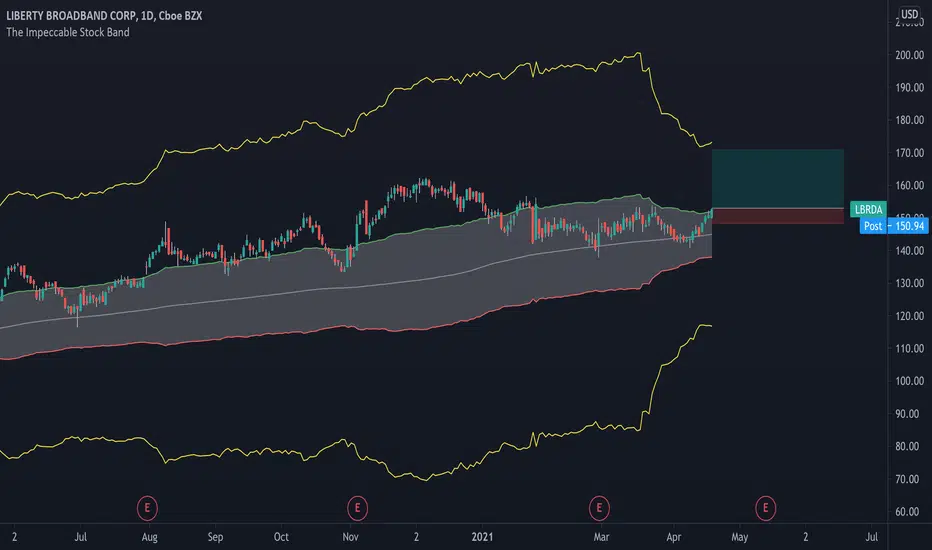Select the red lower band line
Viewport: 932px width, 550px height.
pyautogui.click(x=357, y=329)
